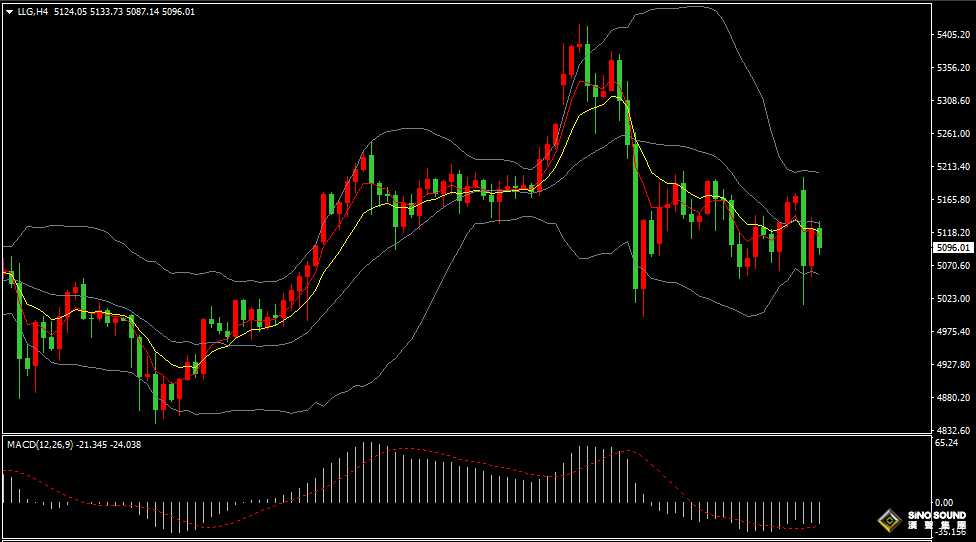The height and width of the screenshot is (542, 976).
Task: Click the 0.00 MACD scale value
Action: click(x=943, y=503)
